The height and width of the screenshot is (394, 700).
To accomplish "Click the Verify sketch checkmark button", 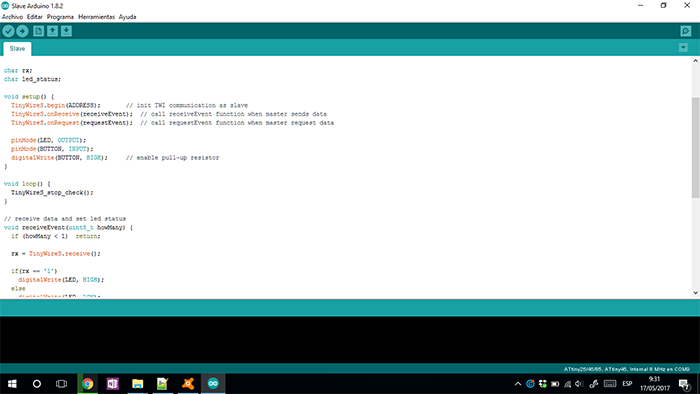I will tap(8, 31).
